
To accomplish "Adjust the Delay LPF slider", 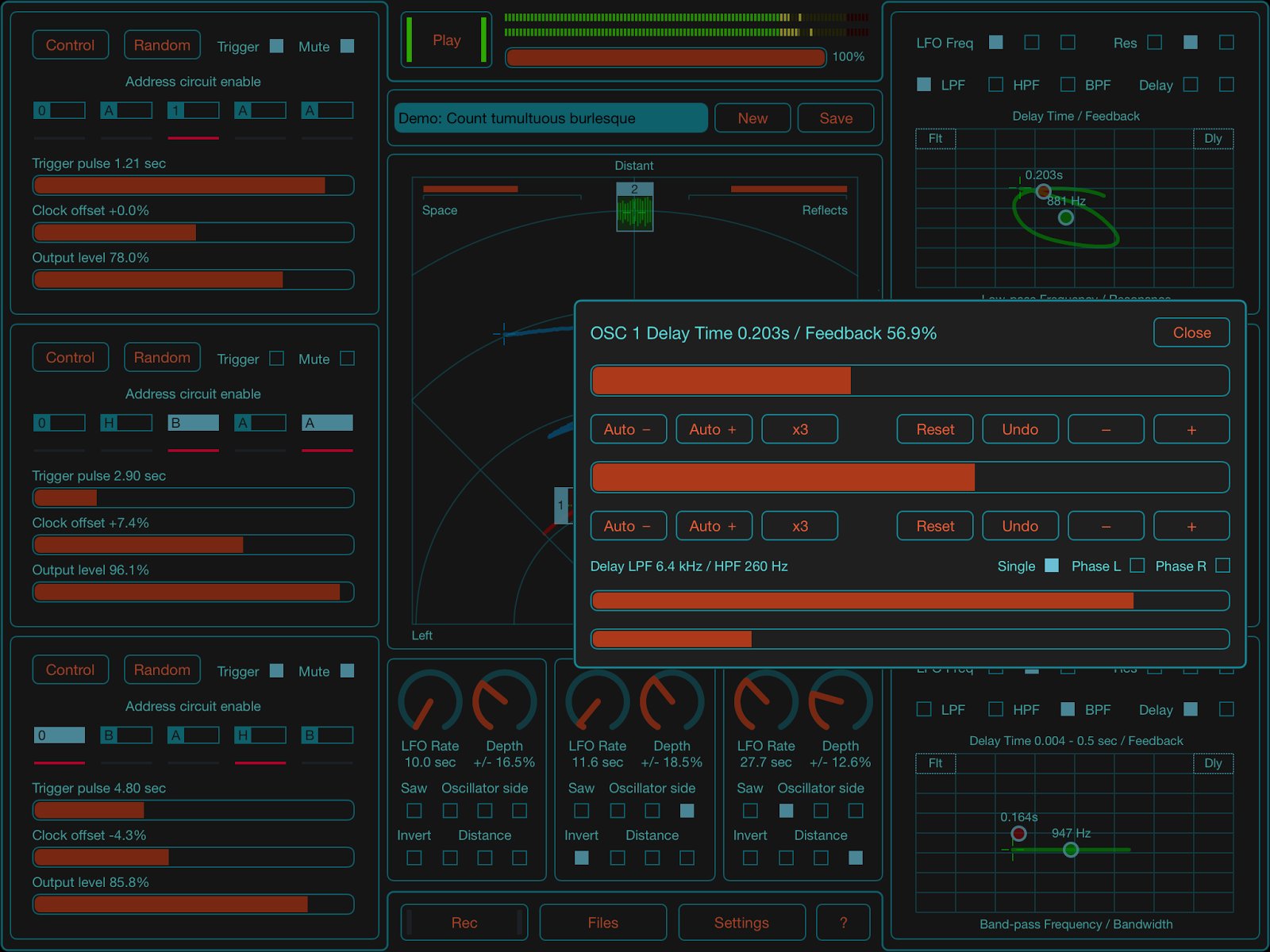I will pos(910,601).
